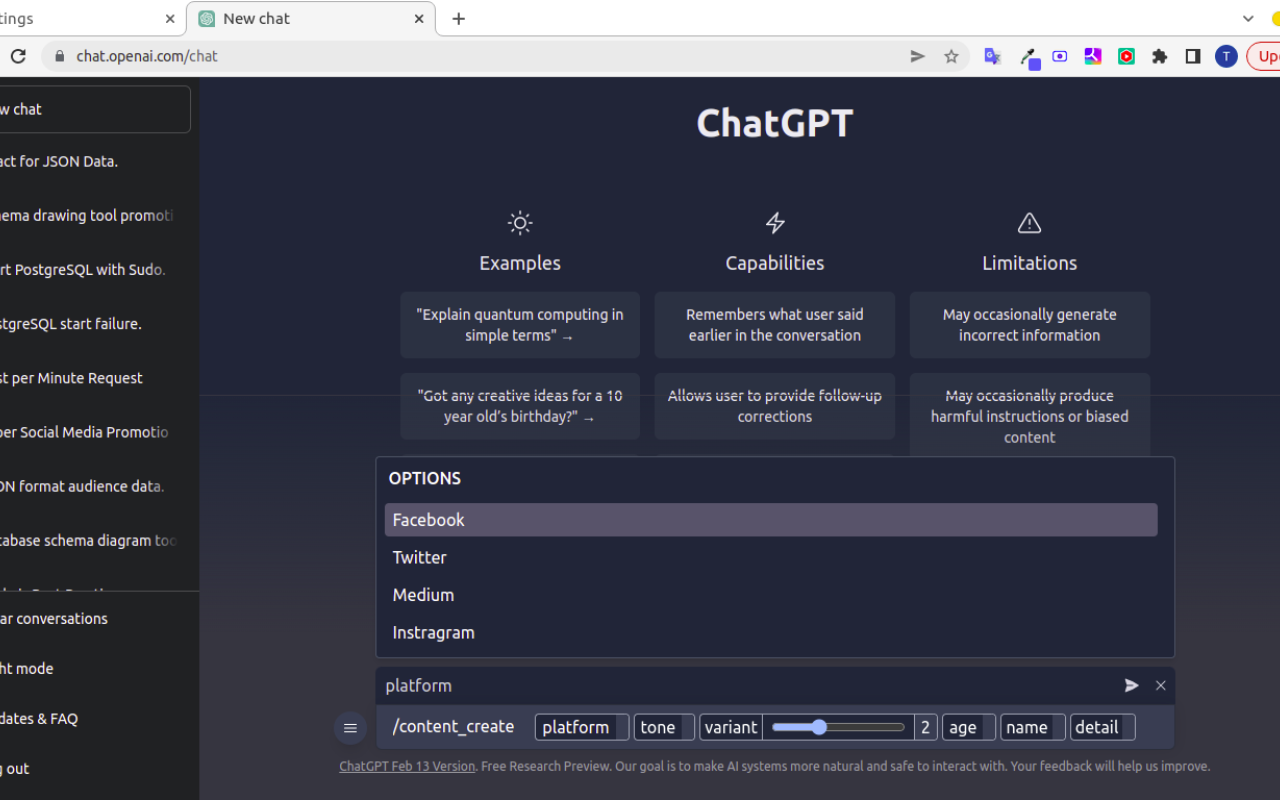
Task: Click the lock icon in the address bar
Action: (x=59, y=56)
